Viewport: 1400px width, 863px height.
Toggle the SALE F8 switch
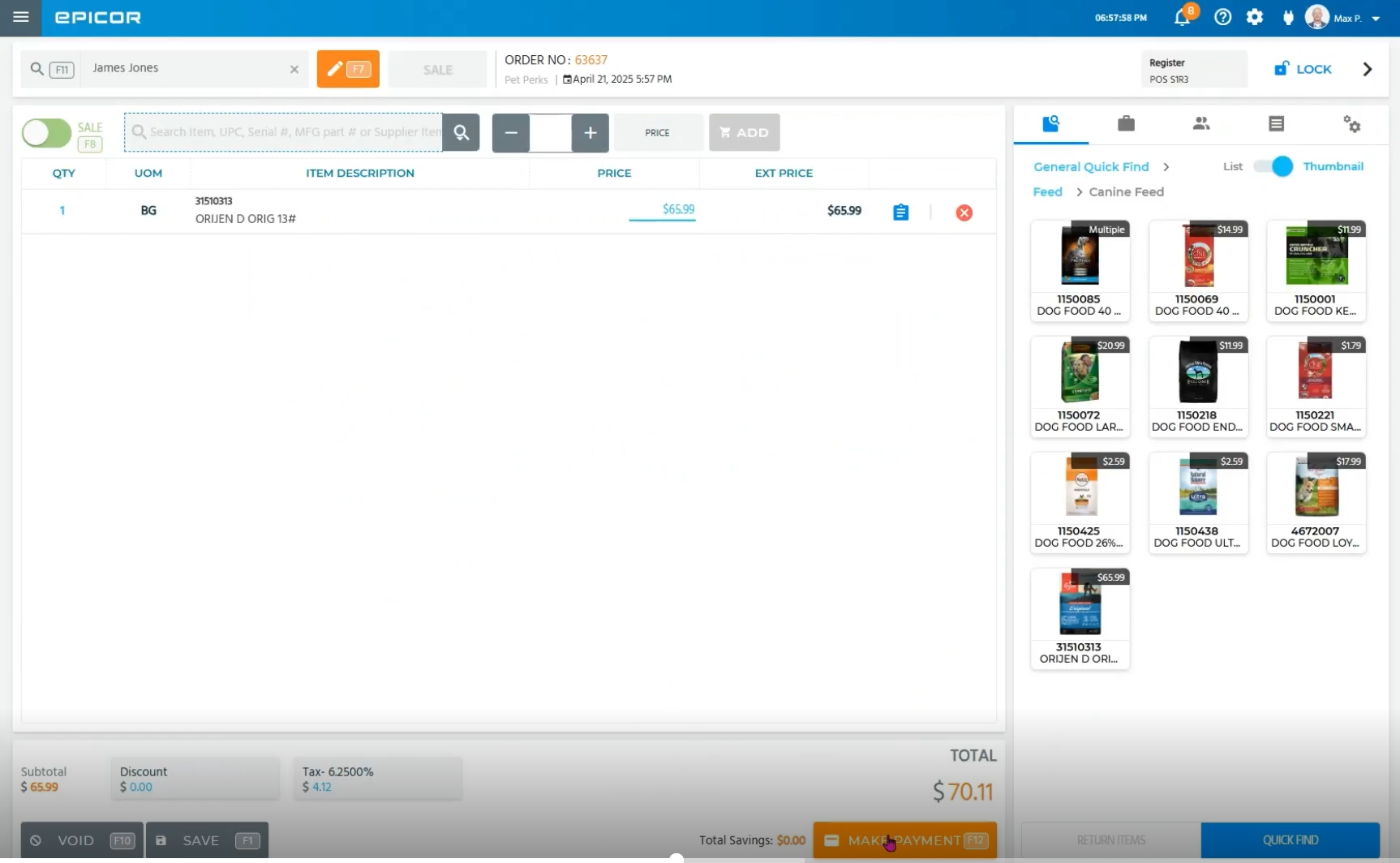47,133
